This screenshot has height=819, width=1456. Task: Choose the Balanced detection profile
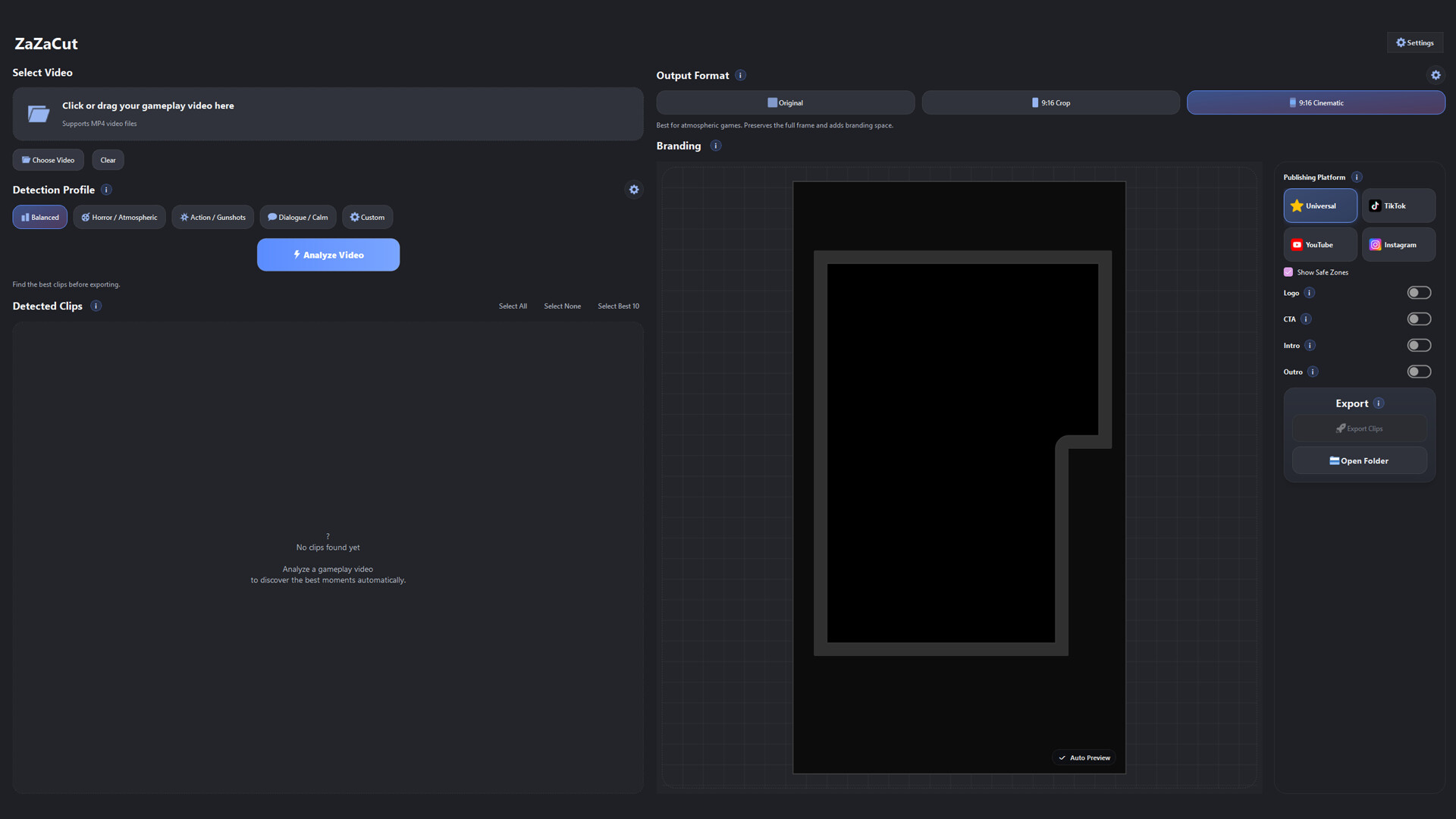[x=40, y=217]
